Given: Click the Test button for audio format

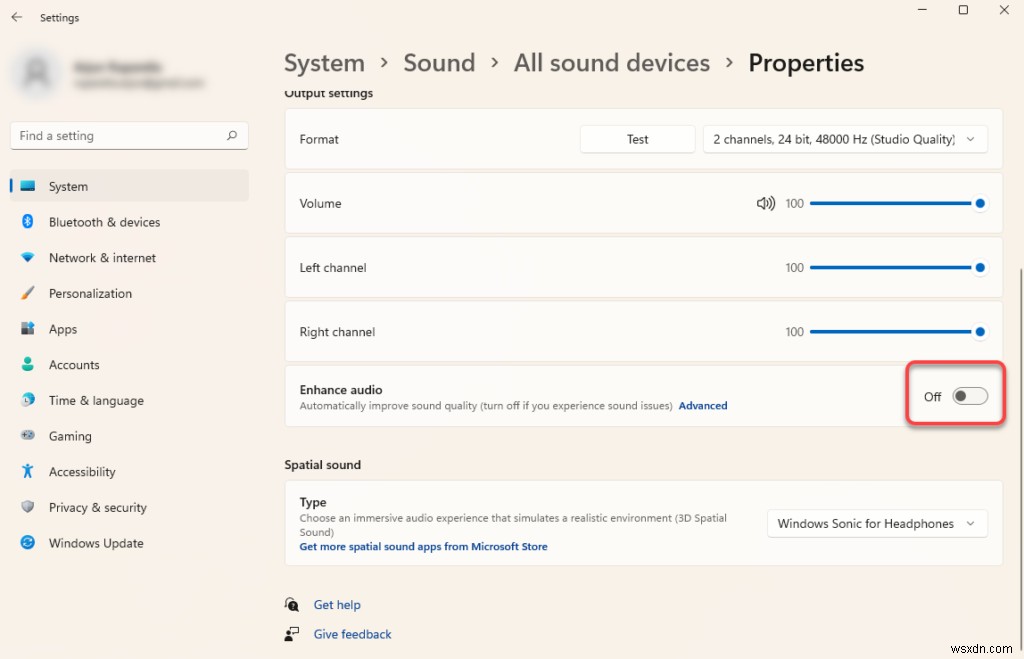Looking at the screenshot, I should click(637, 139).
